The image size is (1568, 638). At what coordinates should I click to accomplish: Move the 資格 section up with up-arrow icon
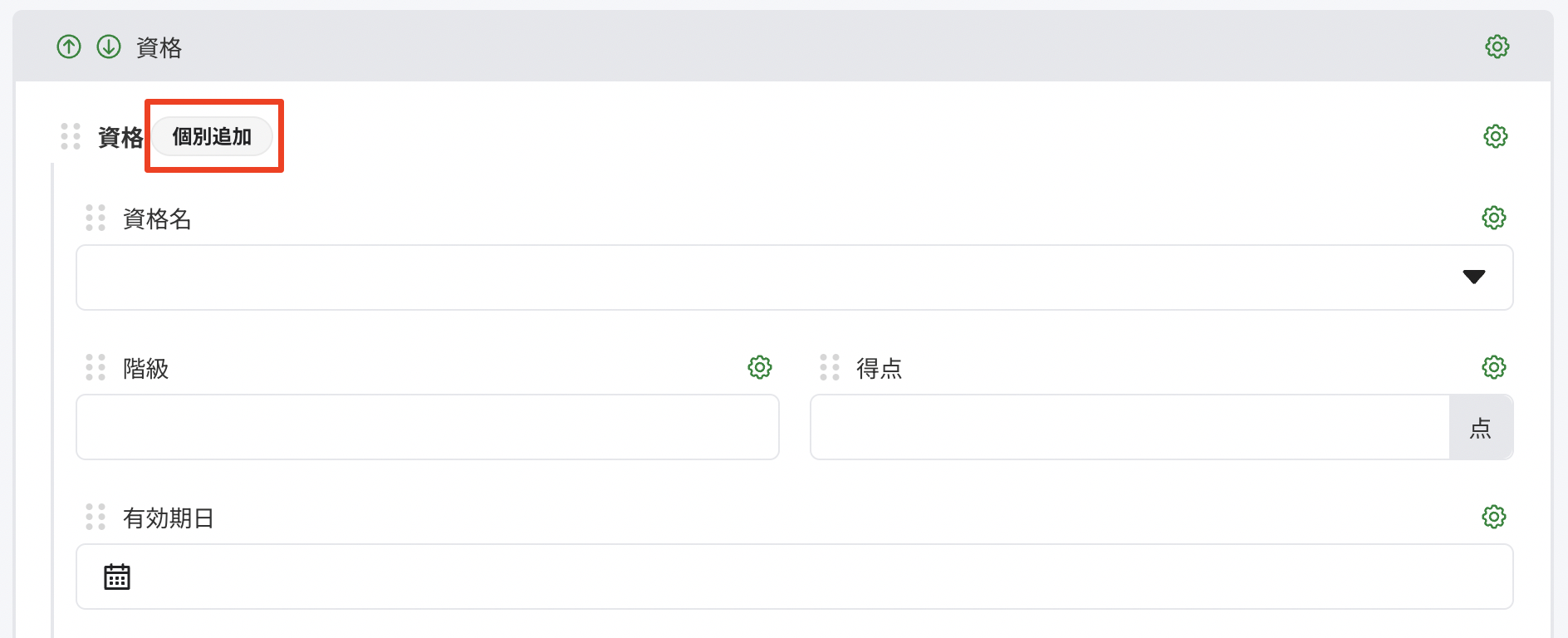(x=69, y=47)
